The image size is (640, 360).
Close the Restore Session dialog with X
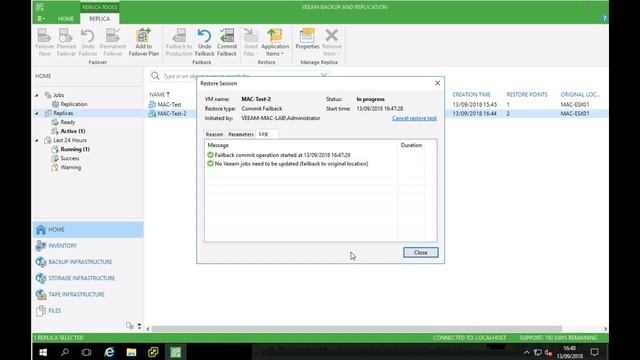[437, 83]
